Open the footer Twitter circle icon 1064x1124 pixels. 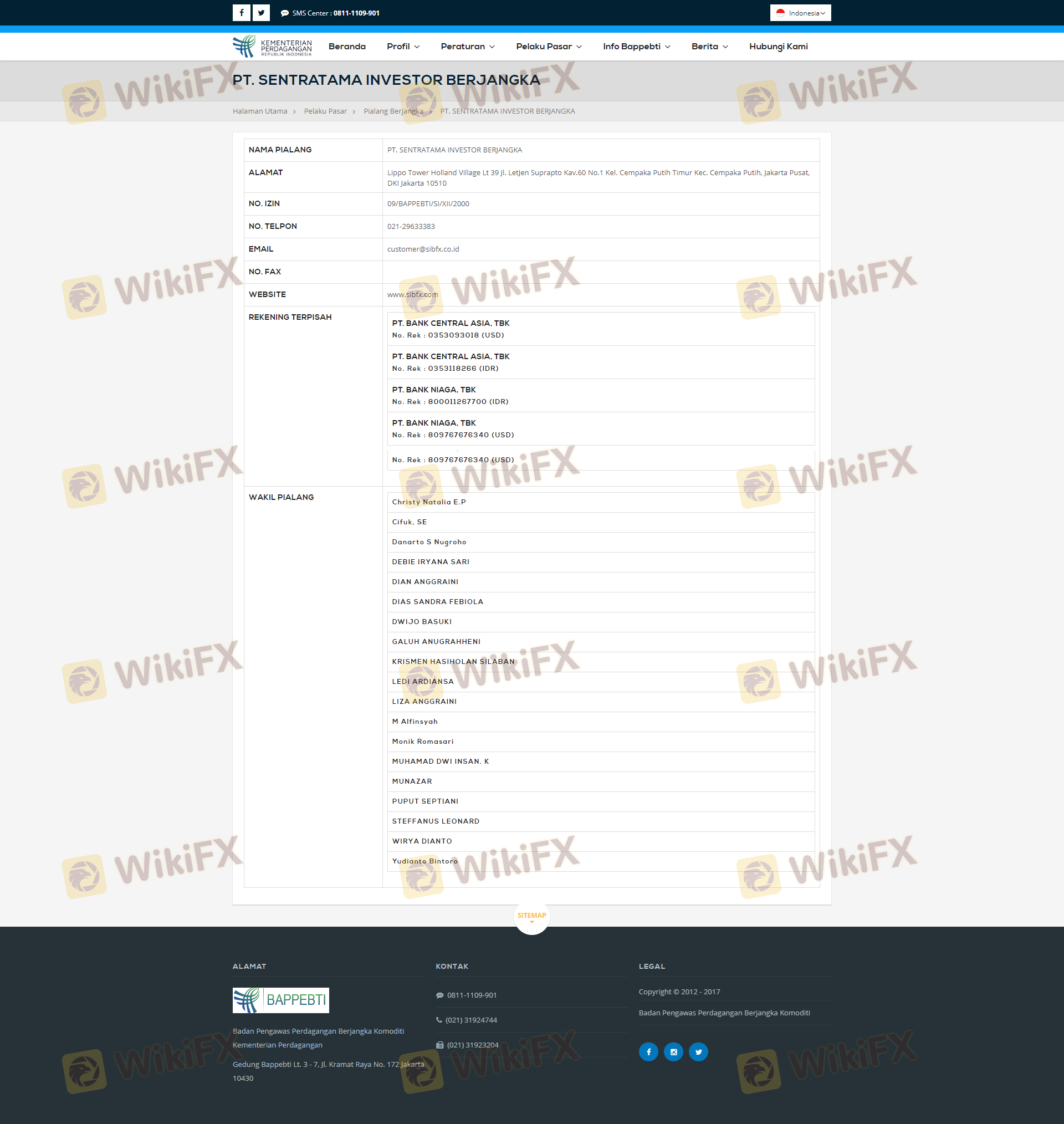tap(698, 1052)
